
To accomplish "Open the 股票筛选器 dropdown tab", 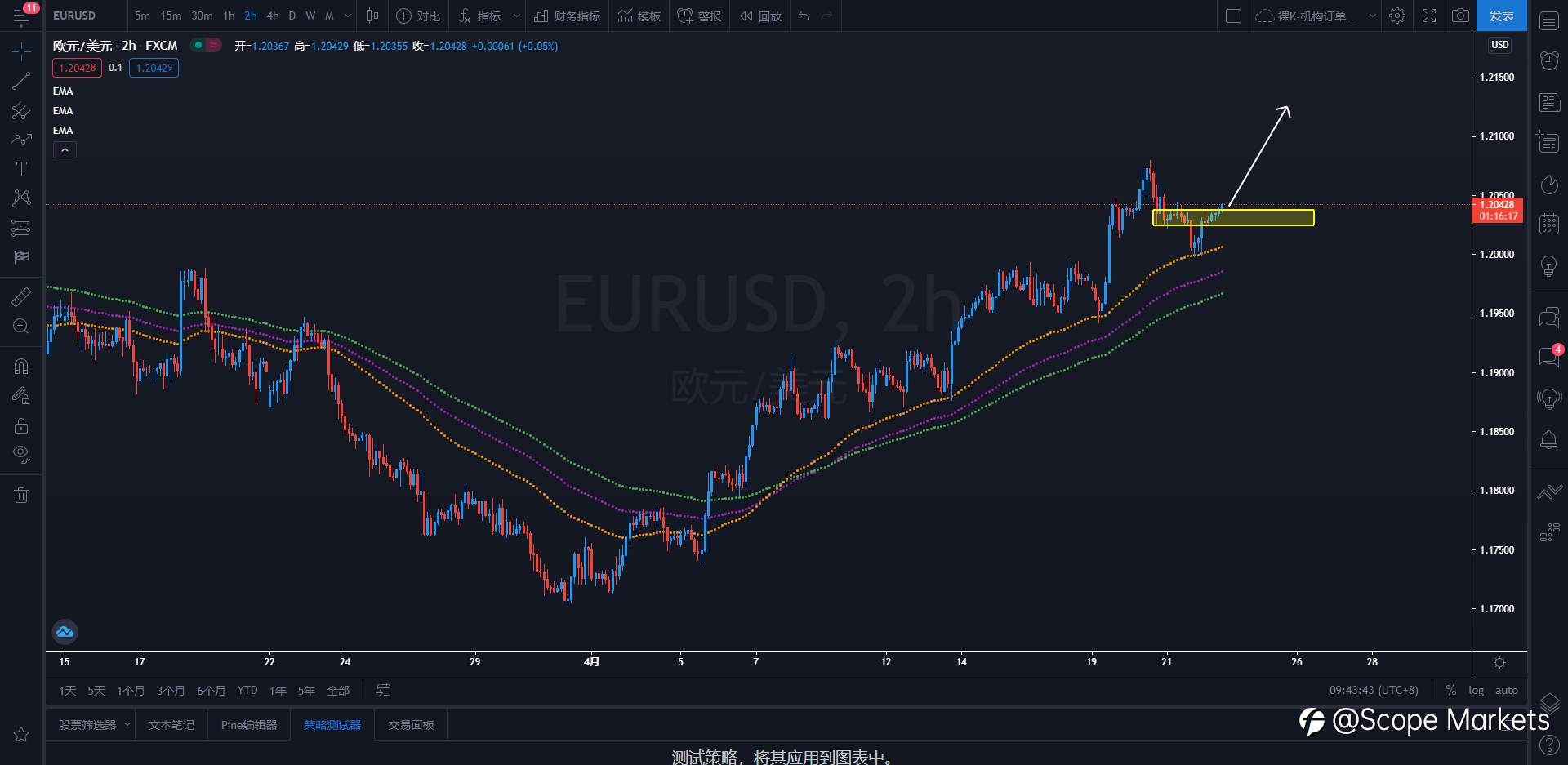I will [x=94, y=725].
